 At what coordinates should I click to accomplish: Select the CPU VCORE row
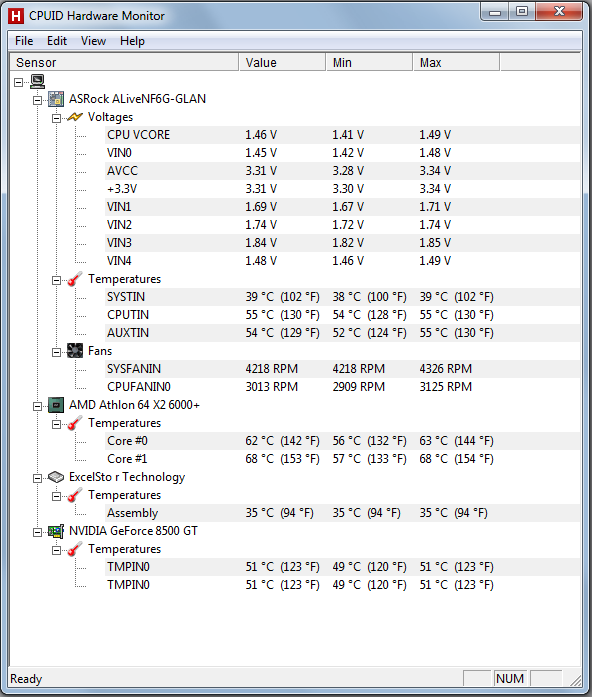pyautogui.click(x=342, y=135)
